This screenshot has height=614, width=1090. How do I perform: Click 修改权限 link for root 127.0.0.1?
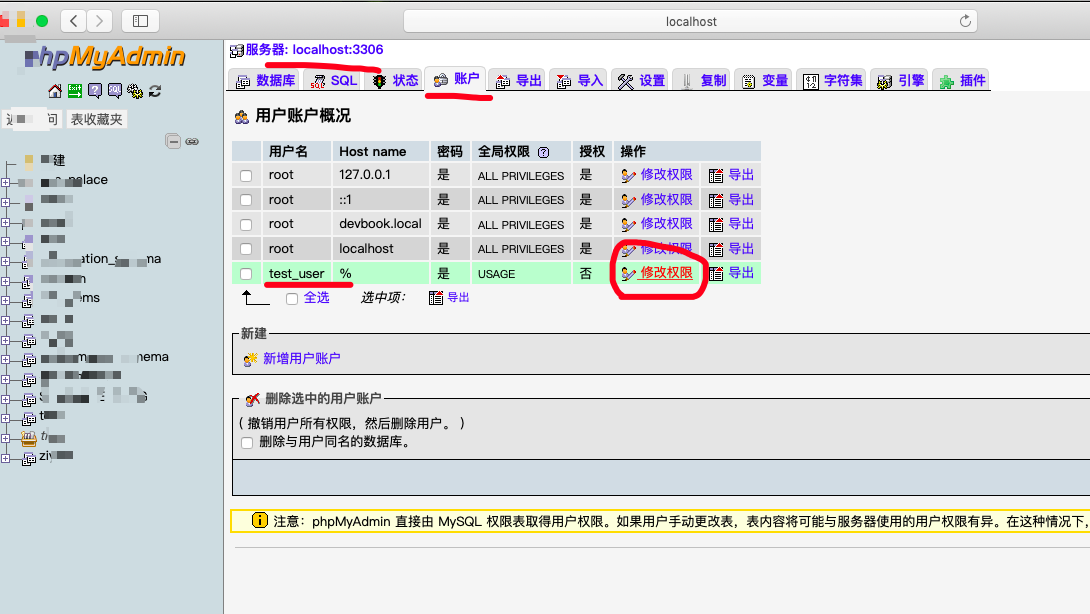click(x=667, y=175)
